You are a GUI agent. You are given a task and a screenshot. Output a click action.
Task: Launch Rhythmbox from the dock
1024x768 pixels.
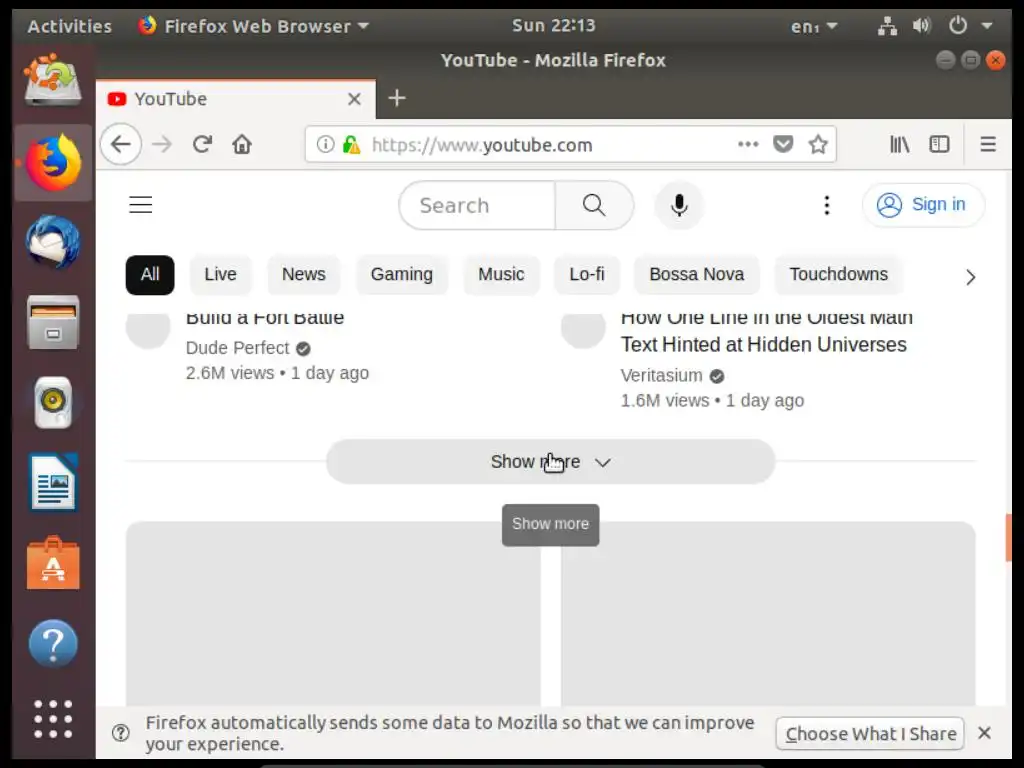coord(53,402)
